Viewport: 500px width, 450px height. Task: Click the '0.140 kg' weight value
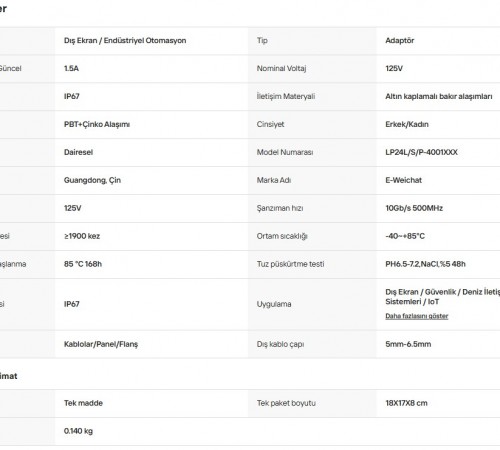coord(78,431)
